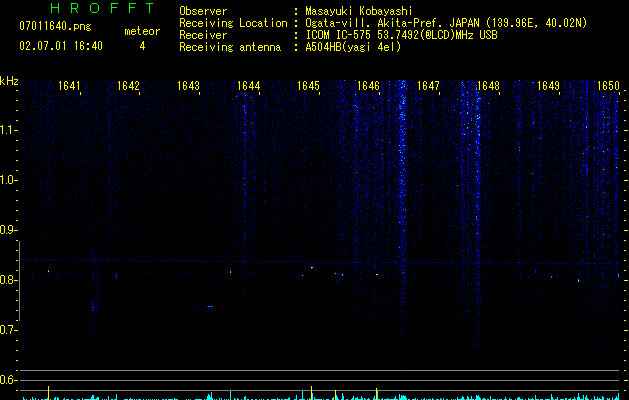Click the 1.1 frequency axis label
This screenshot has width=629, height=400.
(x=8, y=130)
